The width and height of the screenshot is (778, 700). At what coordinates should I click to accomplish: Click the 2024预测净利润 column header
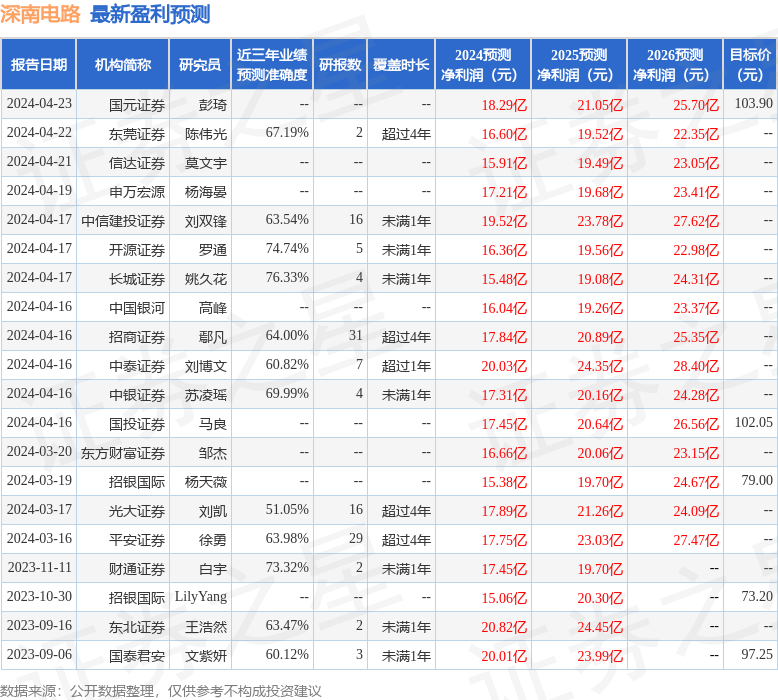coord(483,65)
